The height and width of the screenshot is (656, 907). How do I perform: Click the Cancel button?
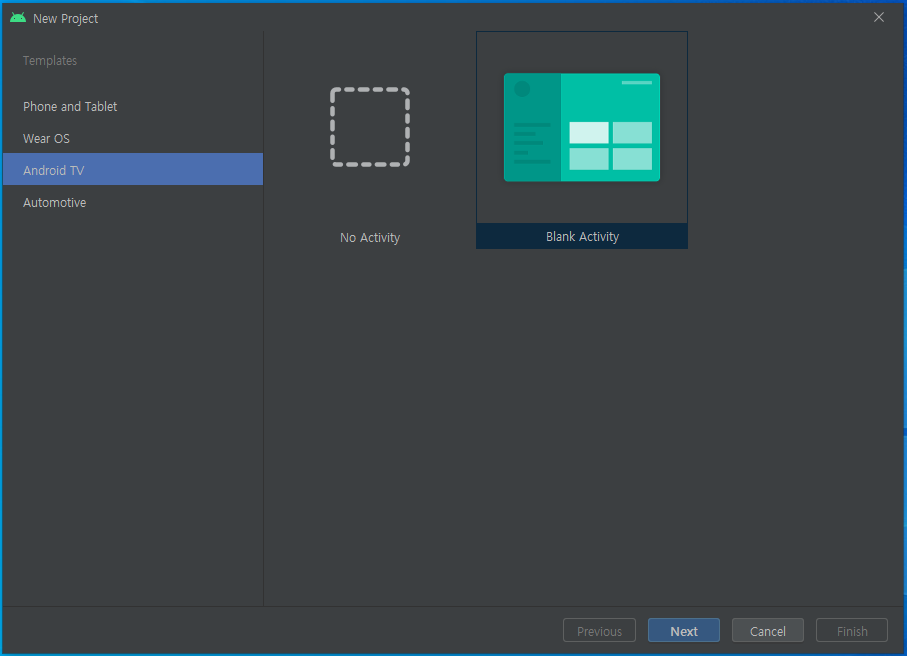tap(768, 631)
